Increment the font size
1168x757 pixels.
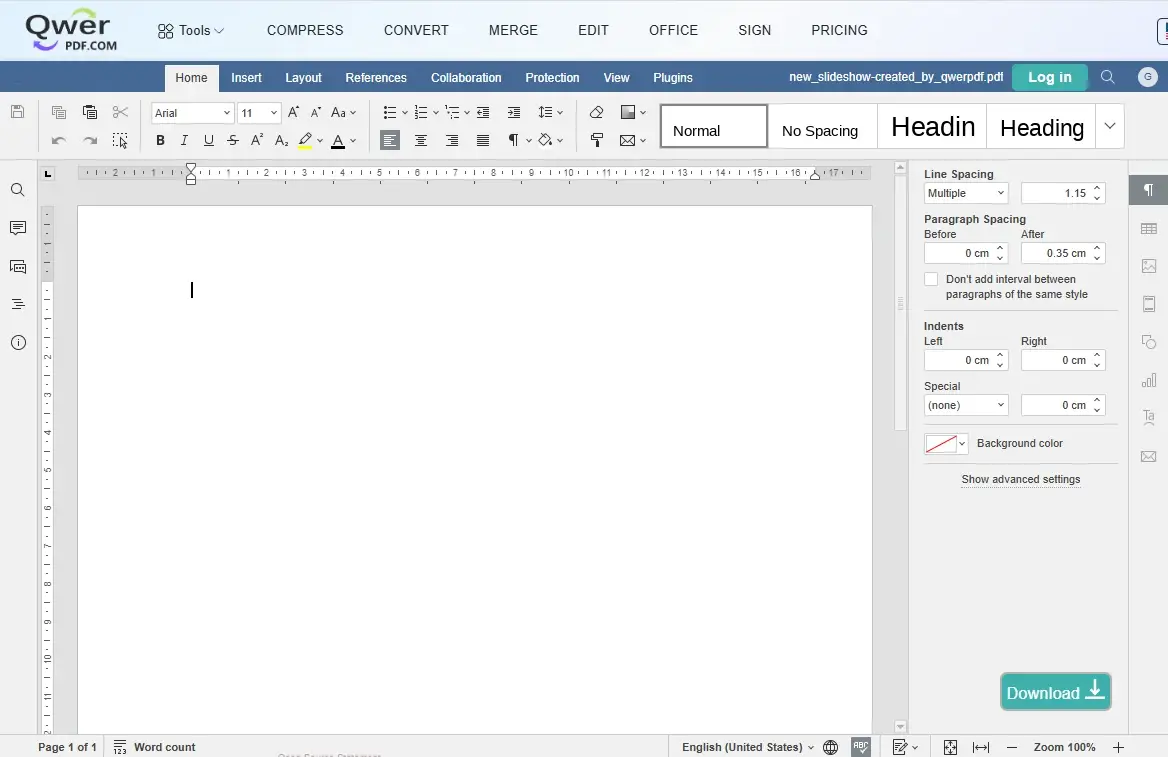(x=293, y=113)
